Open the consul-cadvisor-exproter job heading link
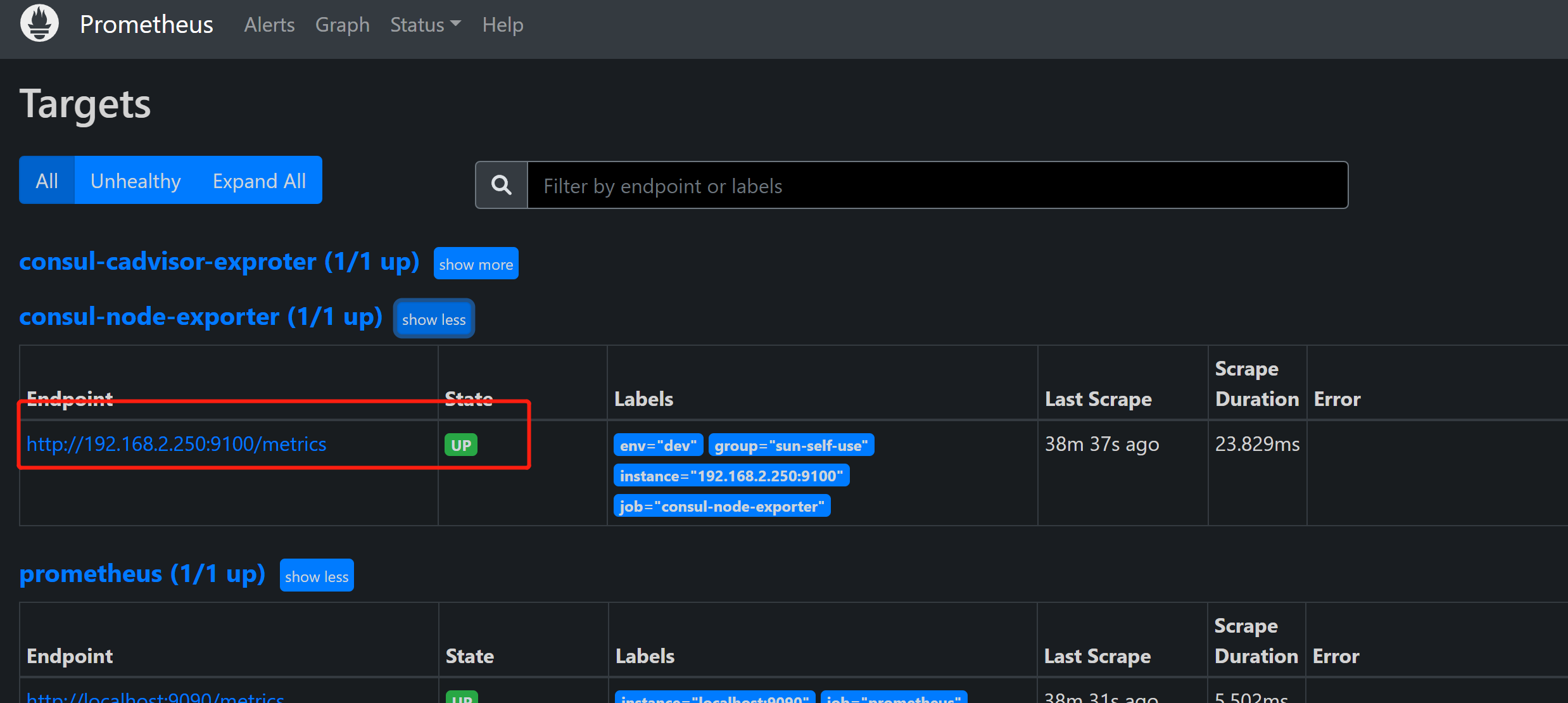The height and width of the screenshot is (703, 1568). 219,262
